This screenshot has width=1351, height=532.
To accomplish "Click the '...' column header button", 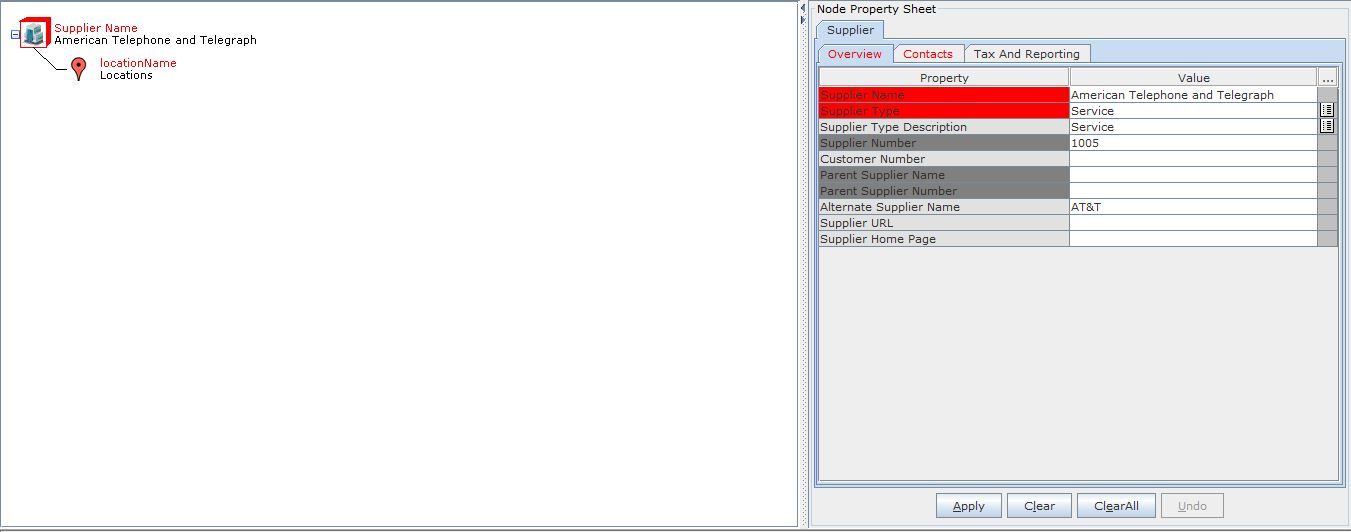I will [1327, 78].
